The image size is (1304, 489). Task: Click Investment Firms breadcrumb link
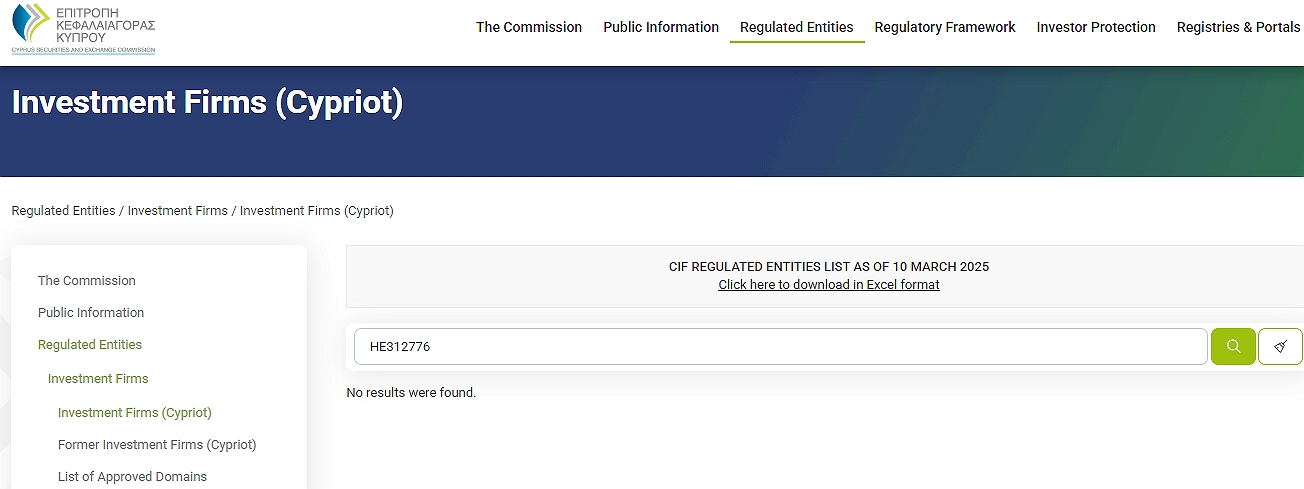(x=177, y=211)
